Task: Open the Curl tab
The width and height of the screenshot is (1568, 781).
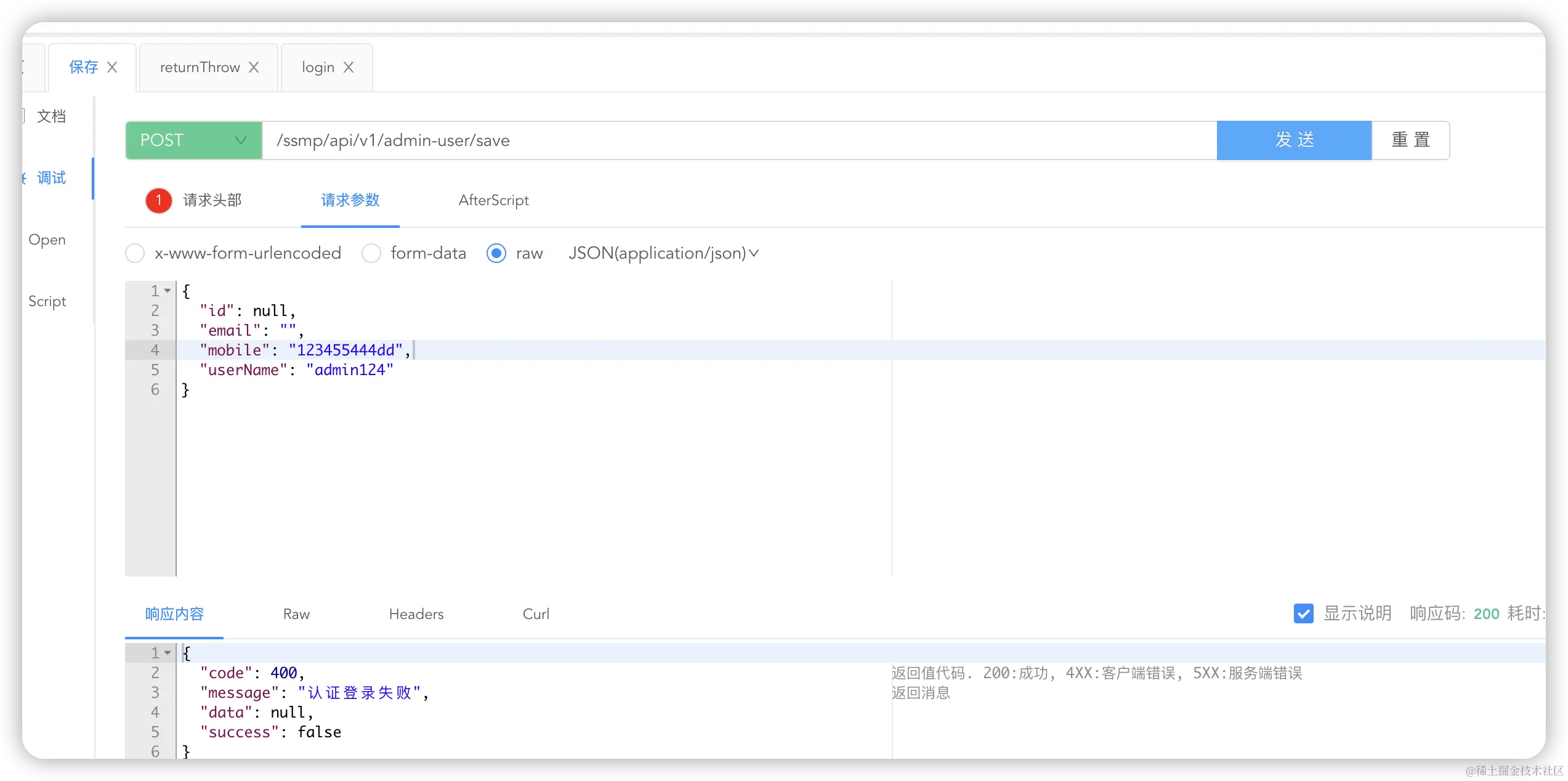Action: pos(536,614)
